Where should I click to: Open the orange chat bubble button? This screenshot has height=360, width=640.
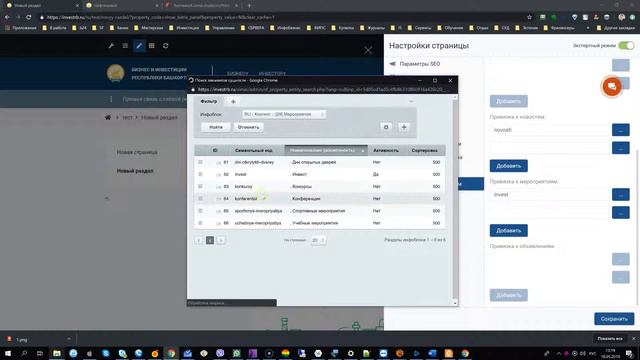pyautogui.click(x=611, y=87)
